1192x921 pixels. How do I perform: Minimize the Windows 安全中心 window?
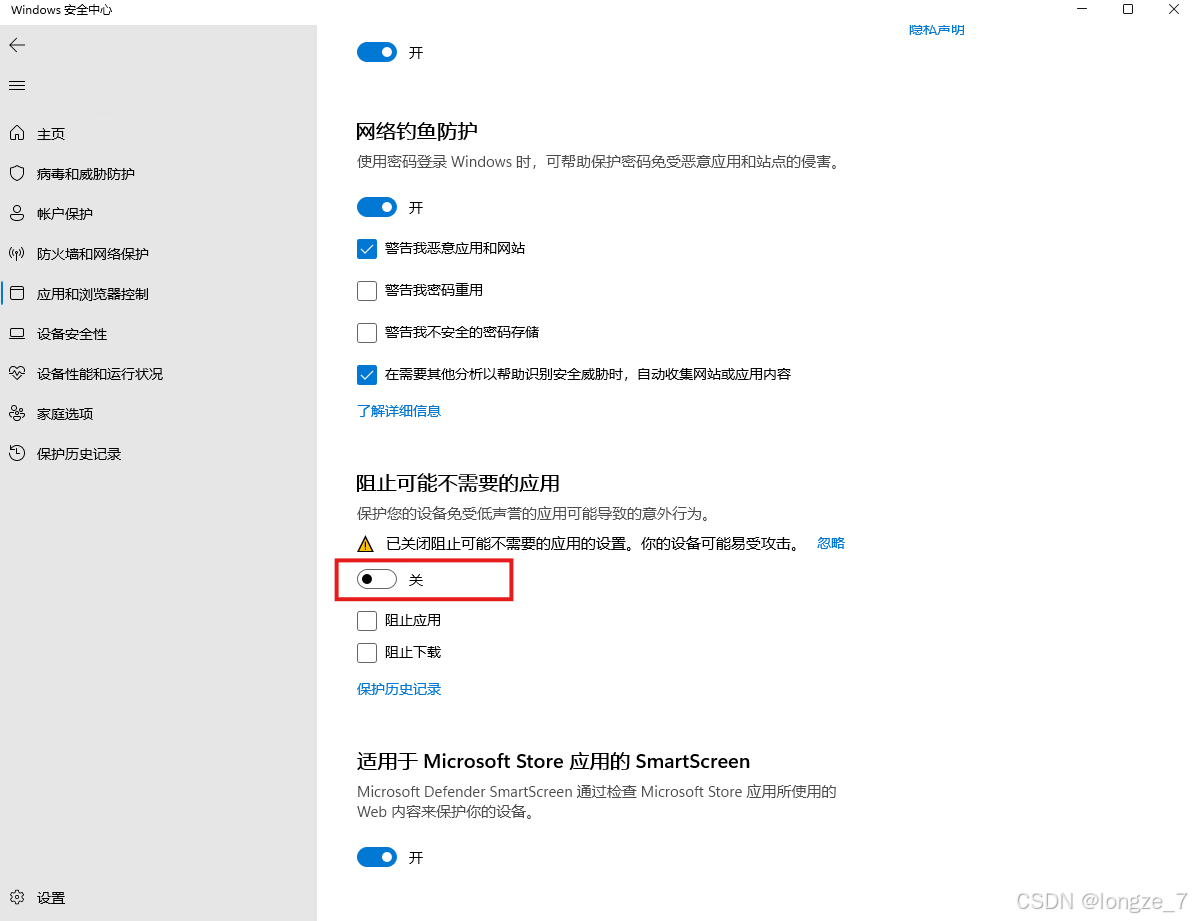[x=1082, y=9]
